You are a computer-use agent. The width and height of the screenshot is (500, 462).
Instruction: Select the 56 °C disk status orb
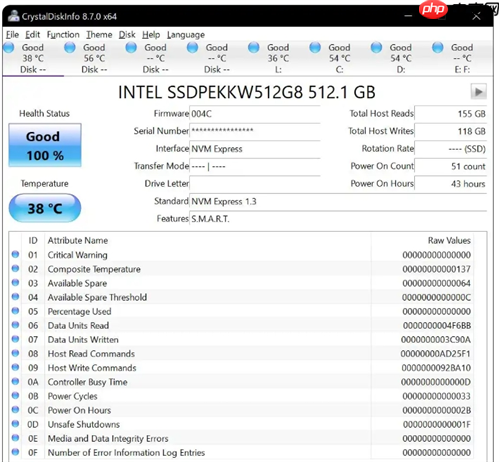click(x=70, y=48)
